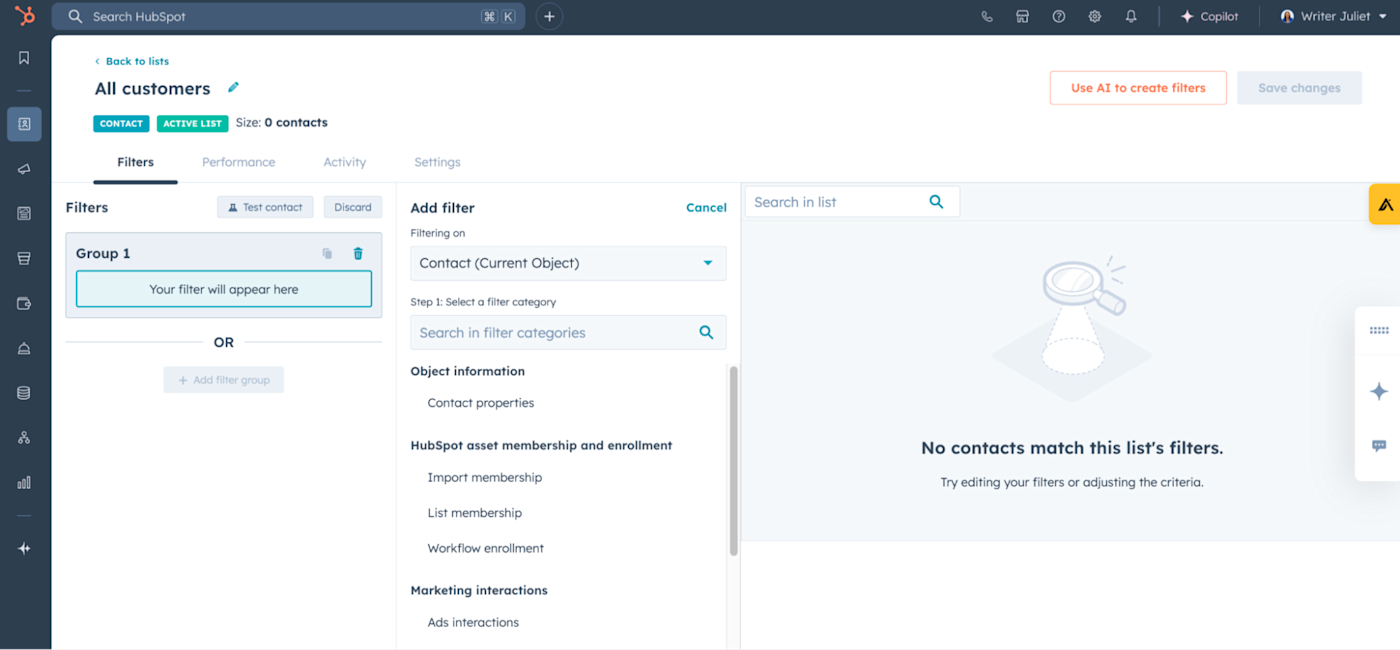Open the Reporting bar chart icon

pyautogui.click(x=24, y=483)
